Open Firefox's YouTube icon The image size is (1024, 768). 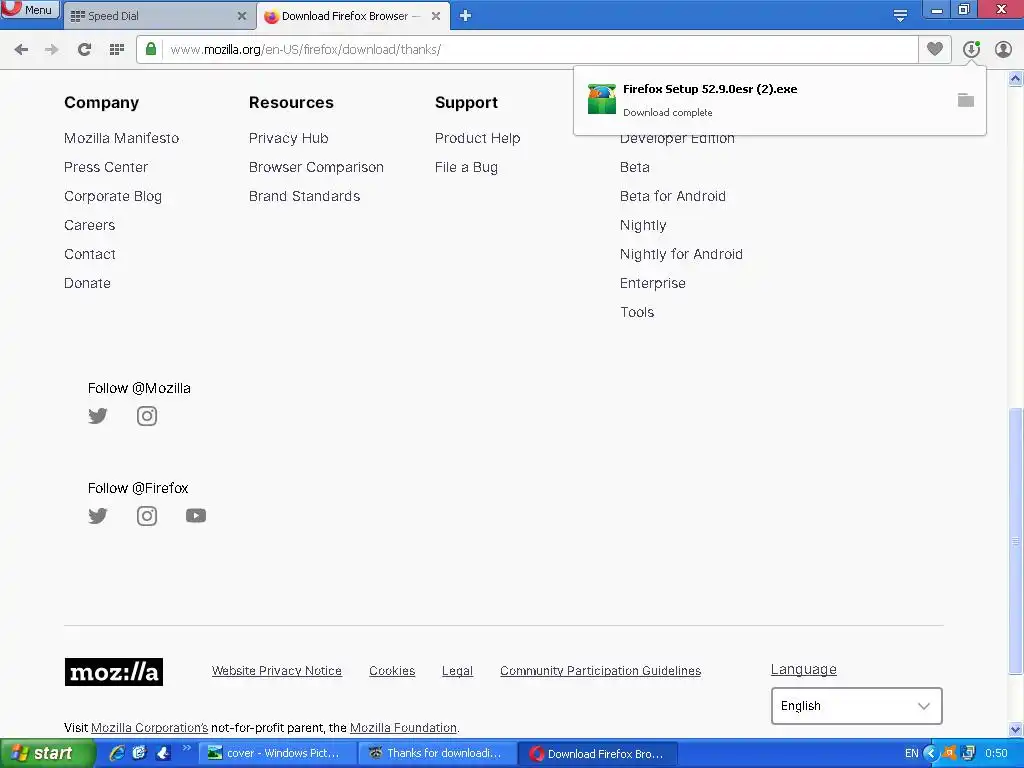[196, 516]
